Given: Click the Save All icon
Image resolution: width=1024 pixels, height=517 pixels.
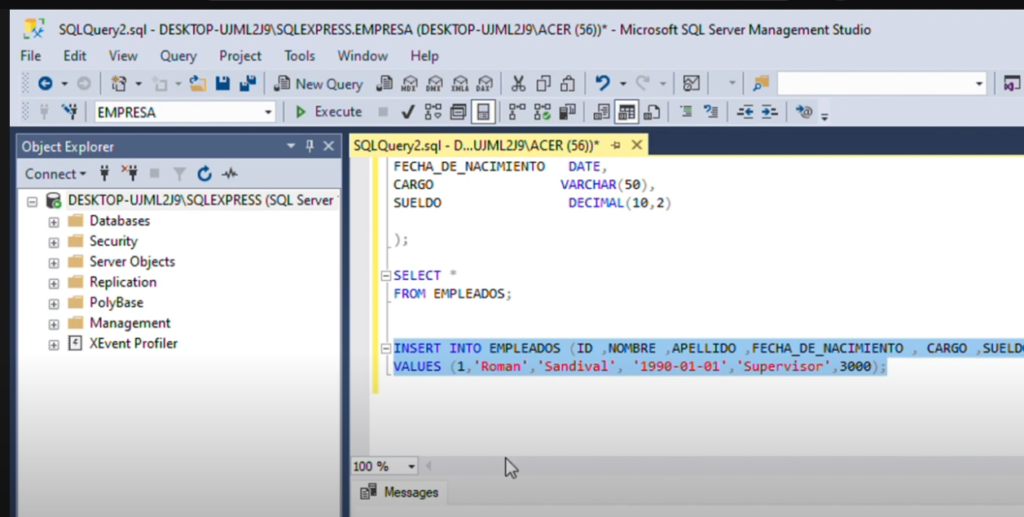Looking at the screenshot, I should (248, 84).
